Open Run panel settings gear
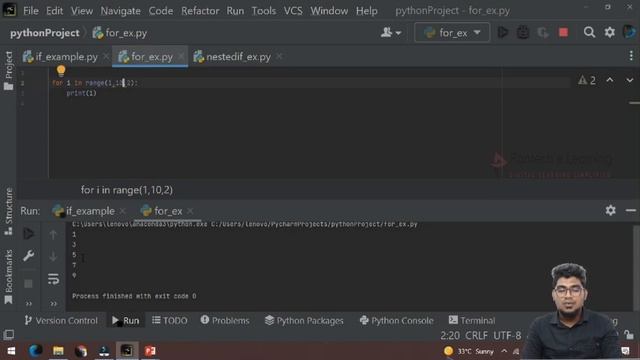640x360 pixels. (x=610, y=210)
